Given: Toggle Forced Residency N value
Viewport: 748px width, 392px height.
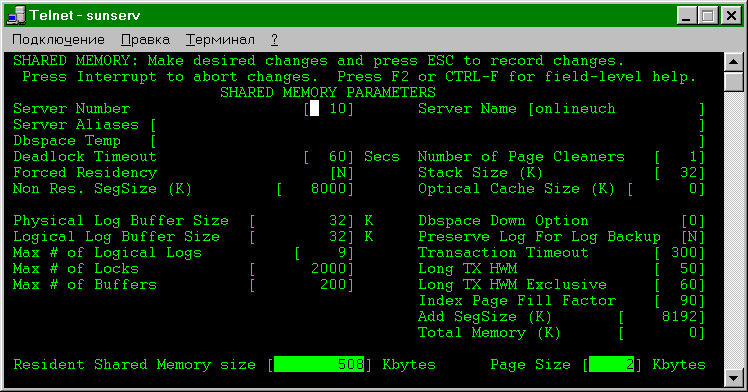Looking at the screenshot, I should click(x=342, y=173).
